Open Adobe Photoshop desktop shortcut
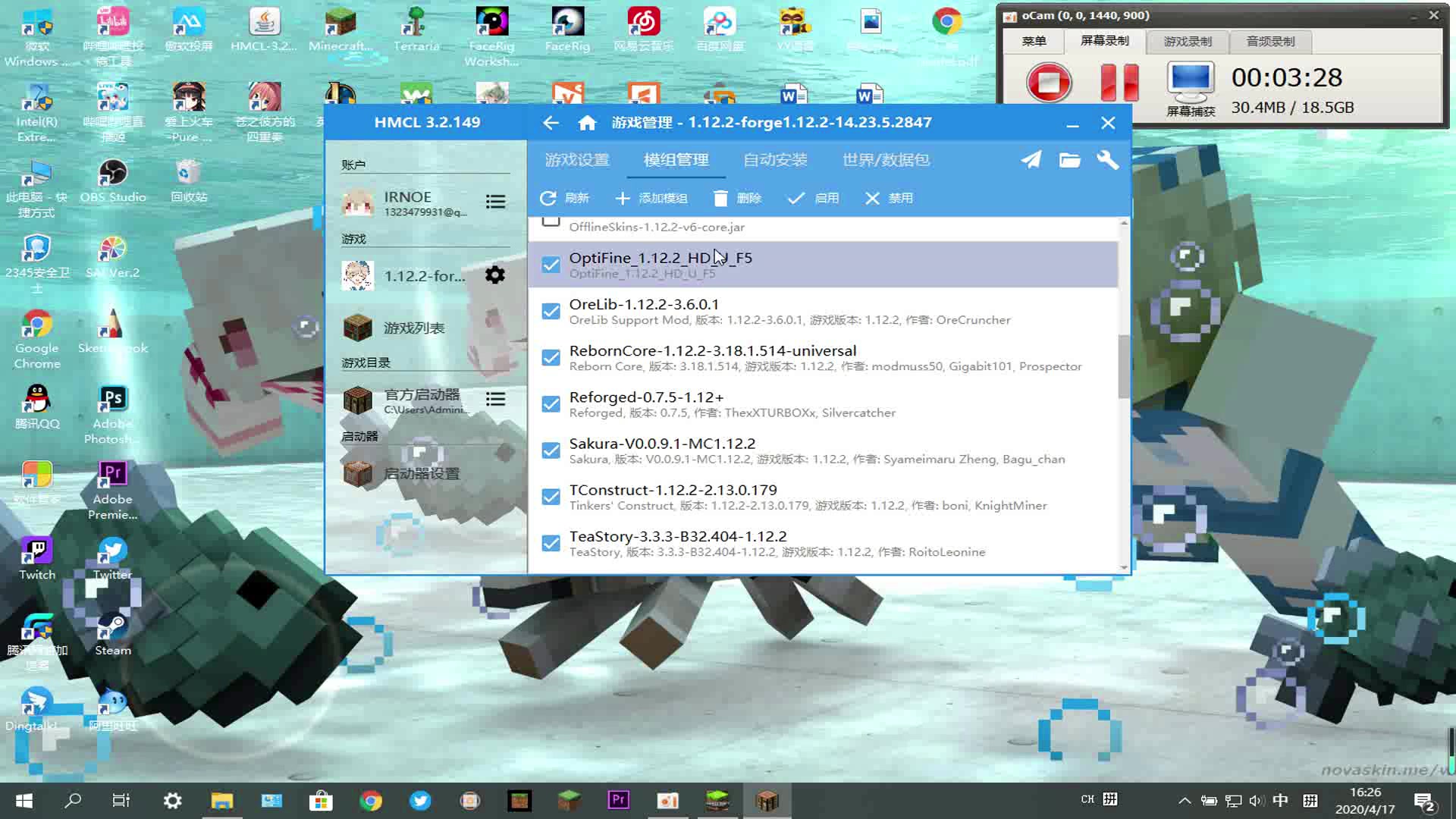Image resolution: width=1456 pixels, height=819 pixels. click(x=112, y=414)
